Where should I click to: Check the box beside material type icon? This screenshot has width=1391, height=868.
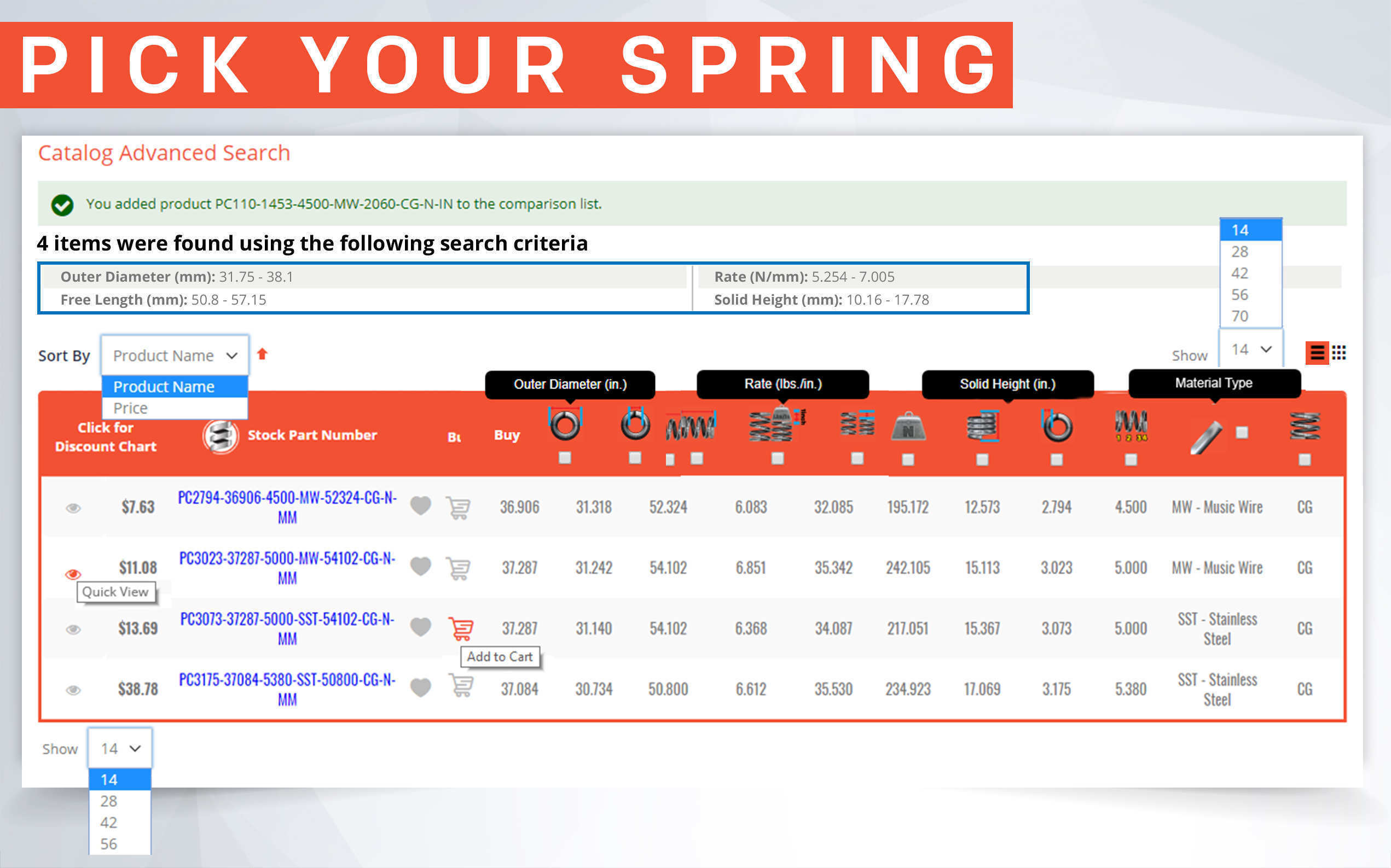point(1242,432)
